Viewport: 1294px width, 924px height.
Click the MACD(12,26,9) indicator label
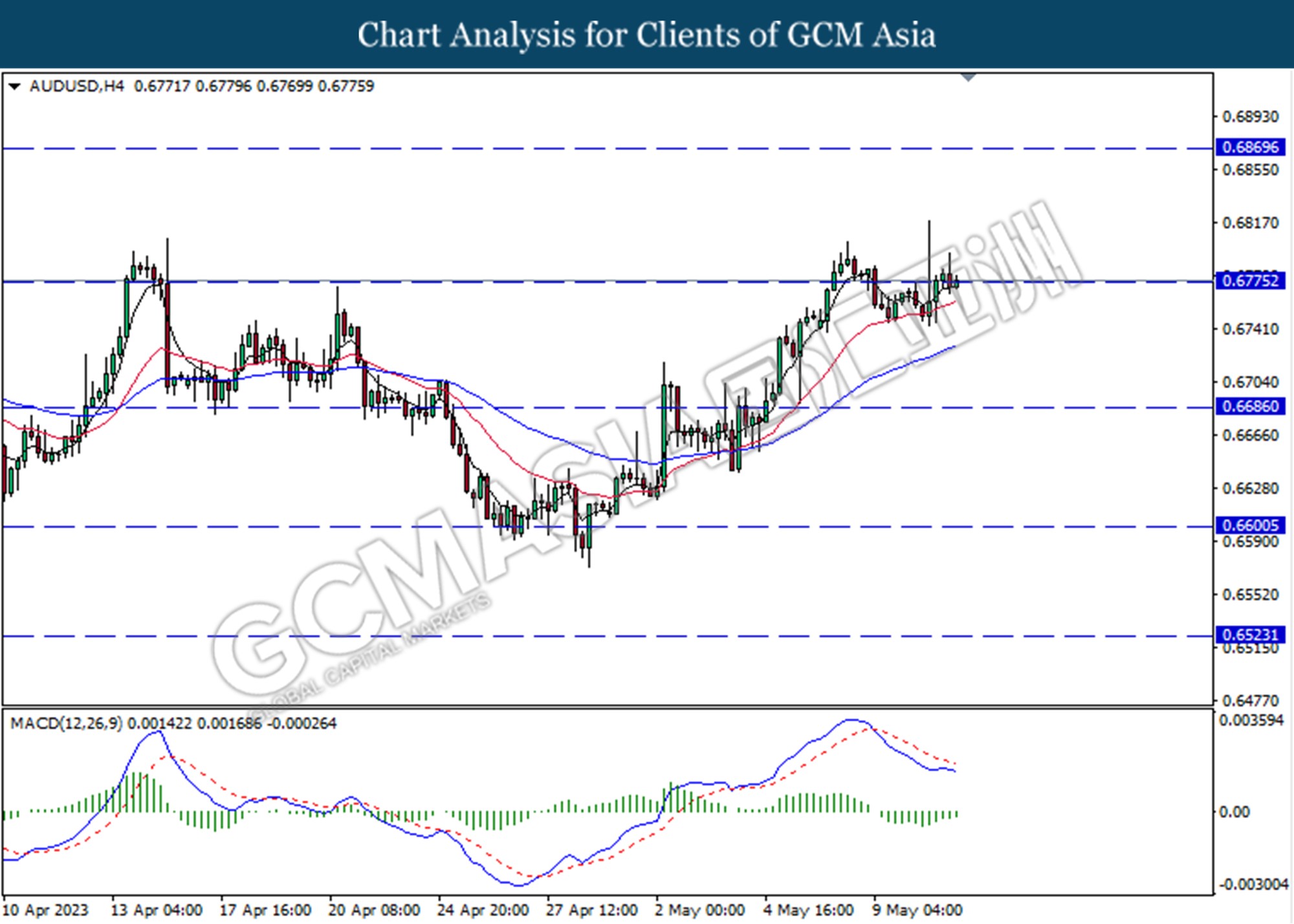click(x=67, y=723)
